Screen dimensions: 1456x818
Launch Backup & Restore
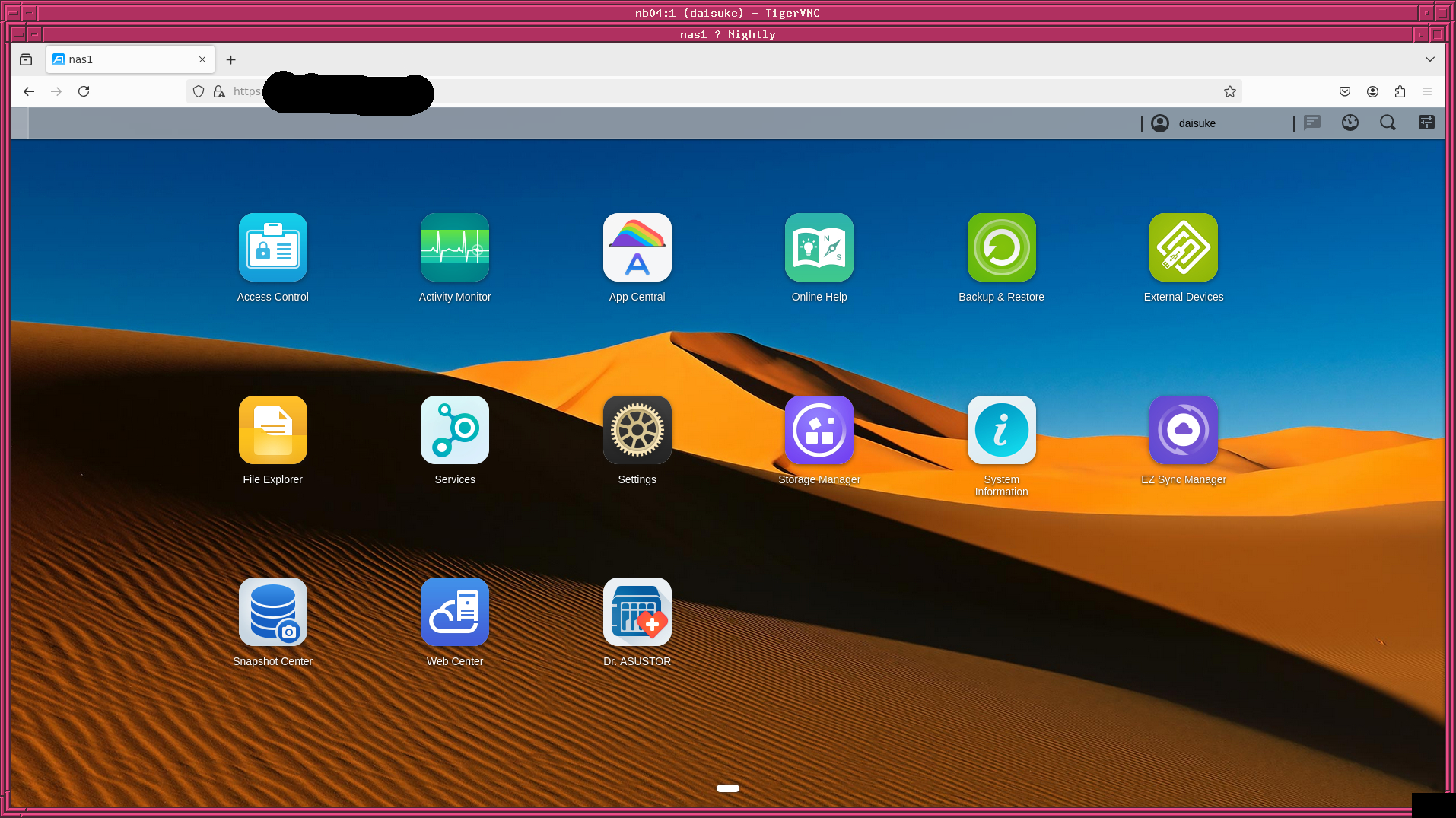coord(1001,247)
